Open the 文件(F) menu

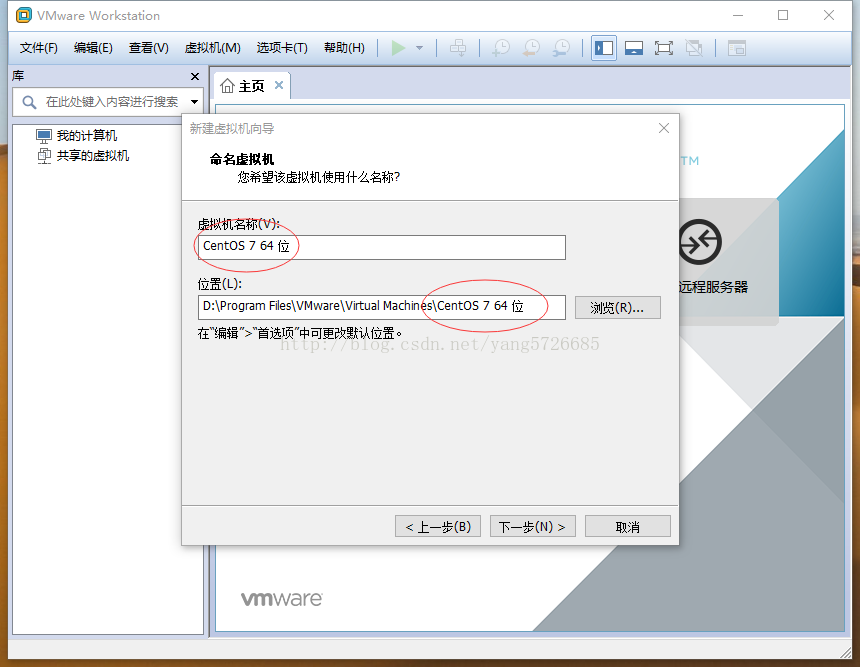(38, 48)
